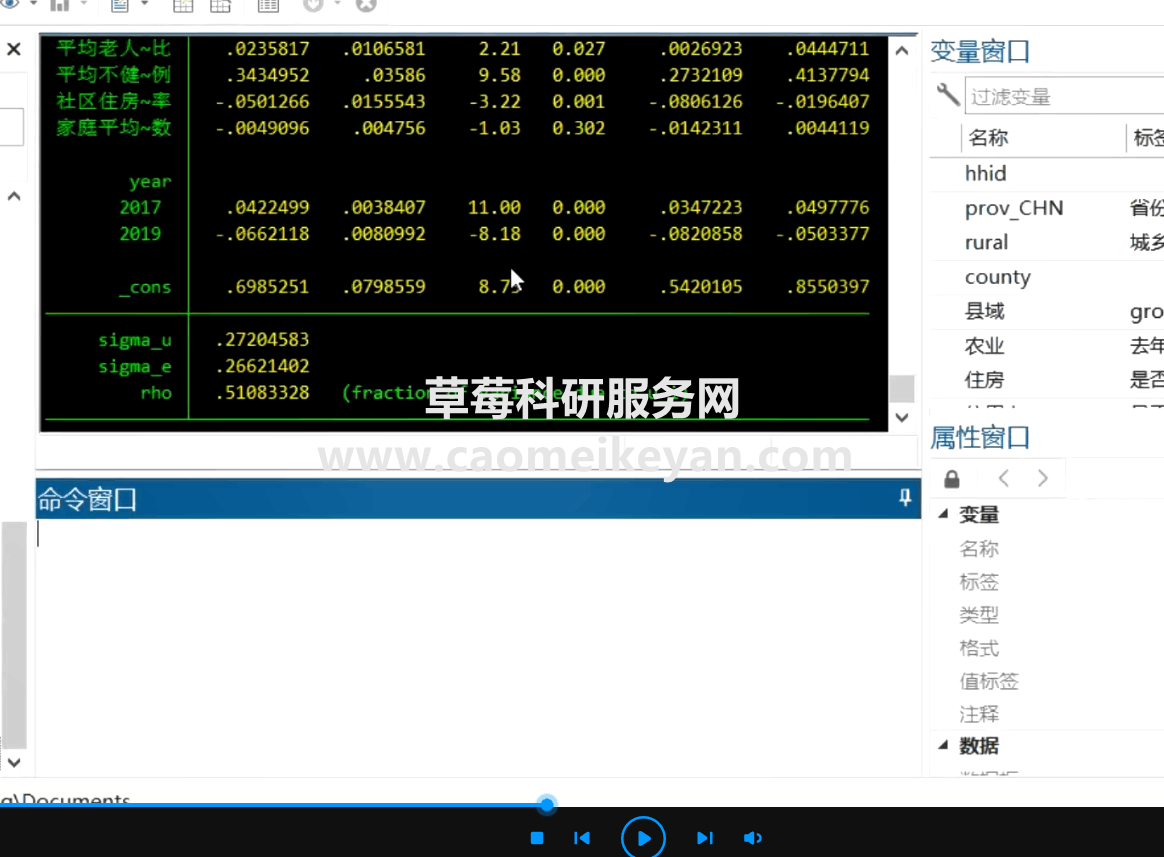
Task: Skip to the previous video track
Action: 582,838
